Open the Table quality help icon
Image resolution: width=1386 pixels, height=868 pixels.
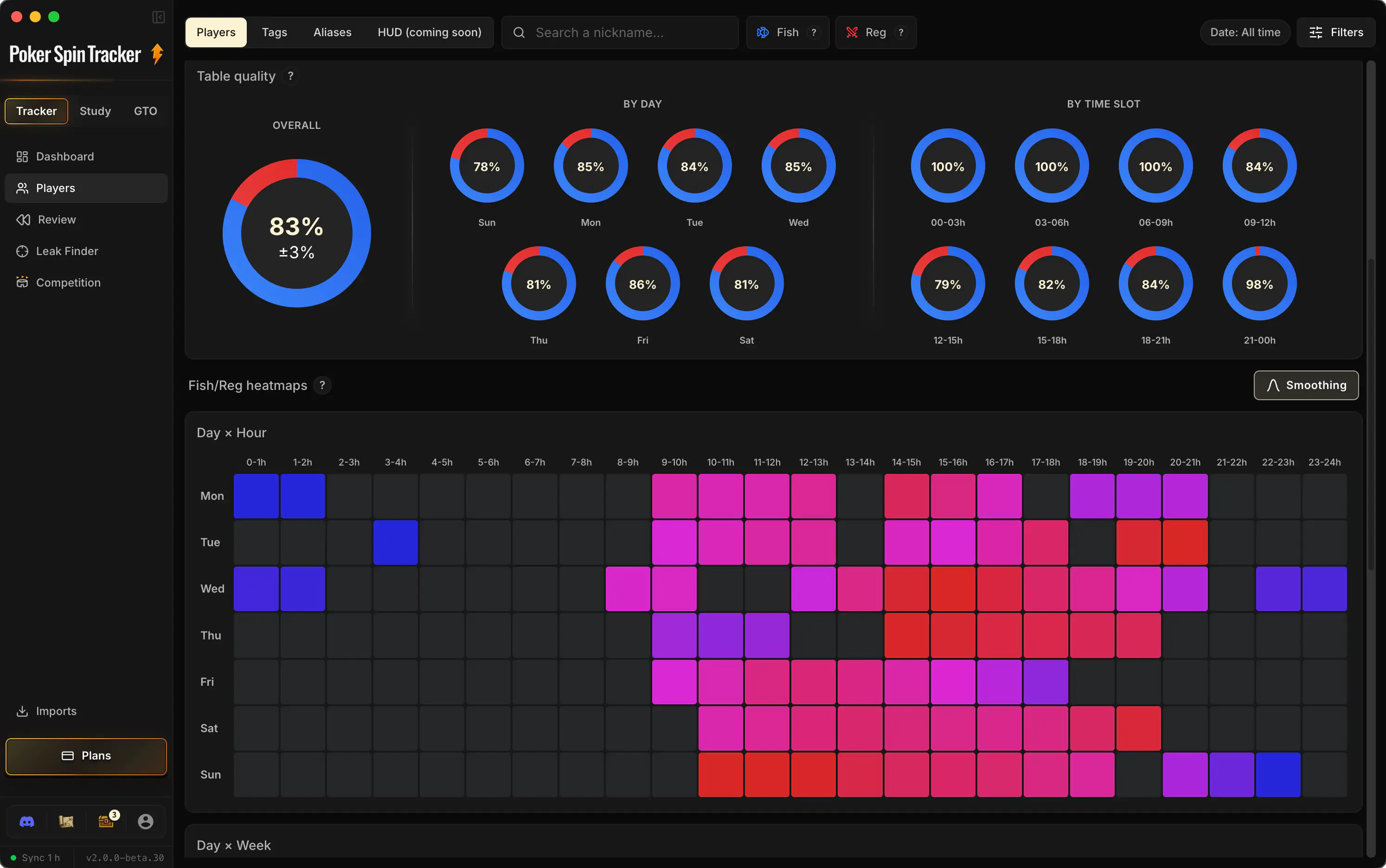tap(290, 76)
